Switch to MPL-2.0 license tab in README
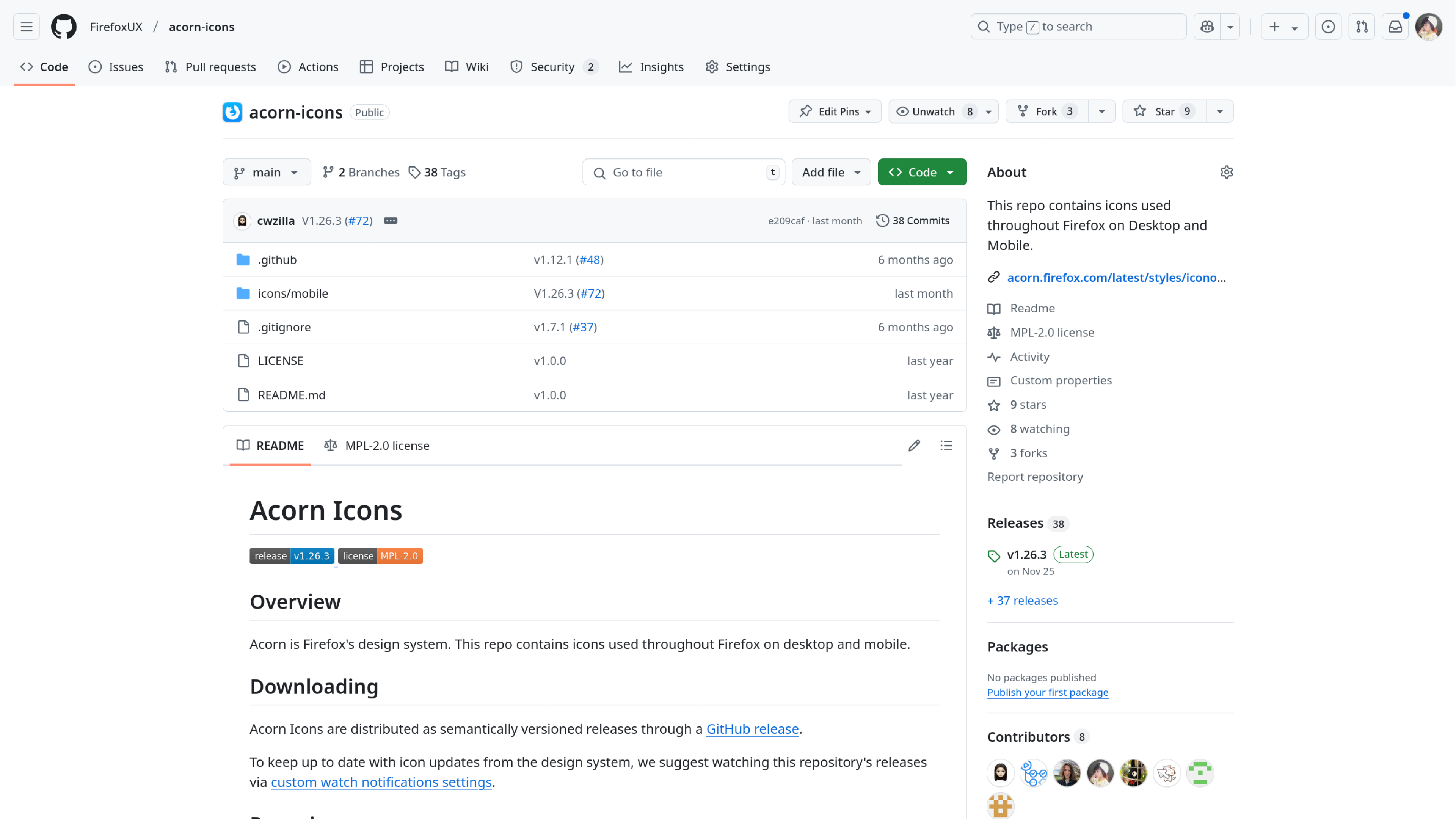The height and width of the screenshot is (819, 1456). tap(377, 446)
